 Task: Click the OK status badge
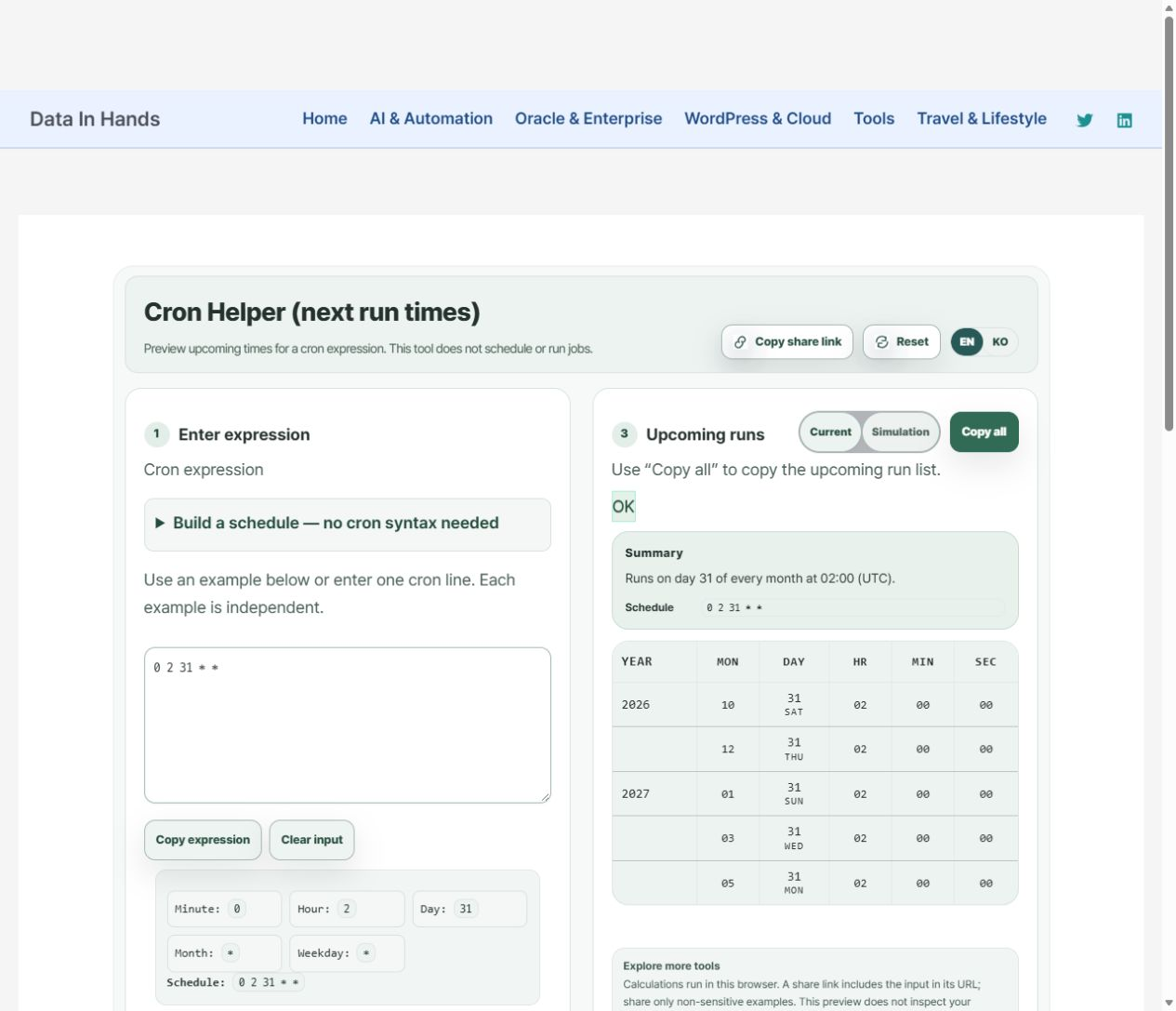623,507
